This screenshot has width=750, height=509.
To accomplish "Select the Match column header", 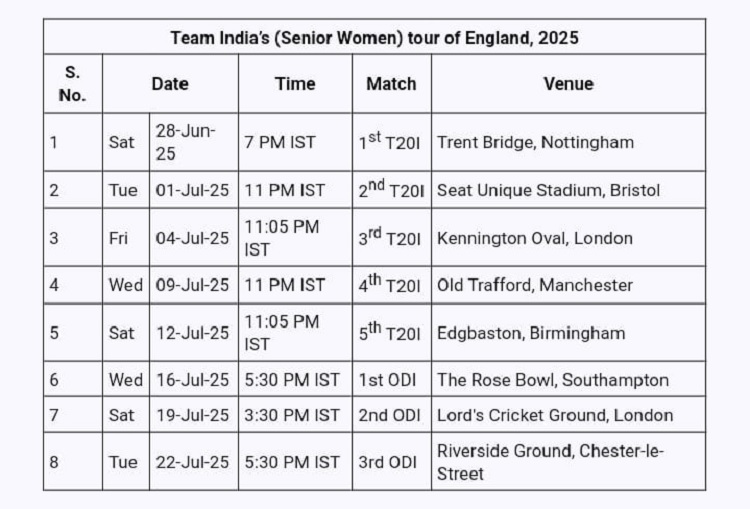I will 391,84.
